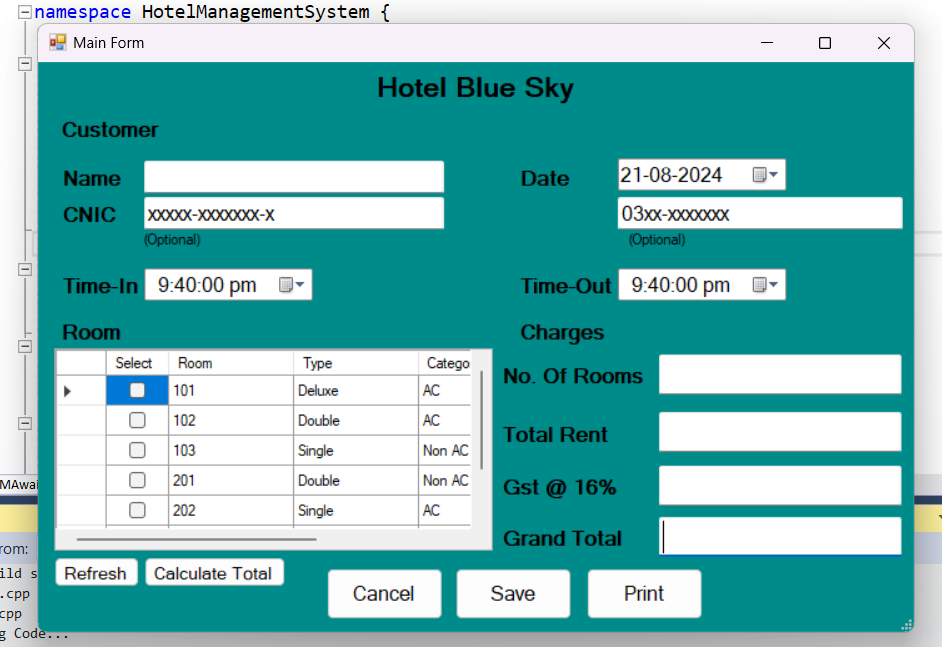Click the vertical scrollbar of room grid
942x647 pixels.
pyautogui.click(x=482, y=420)
